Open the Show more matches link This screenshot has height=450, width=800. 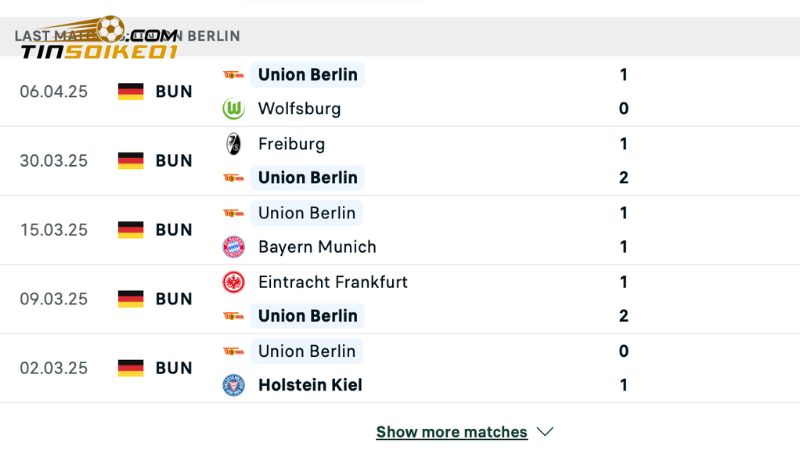pyautogui.click(x=451, y=432)
